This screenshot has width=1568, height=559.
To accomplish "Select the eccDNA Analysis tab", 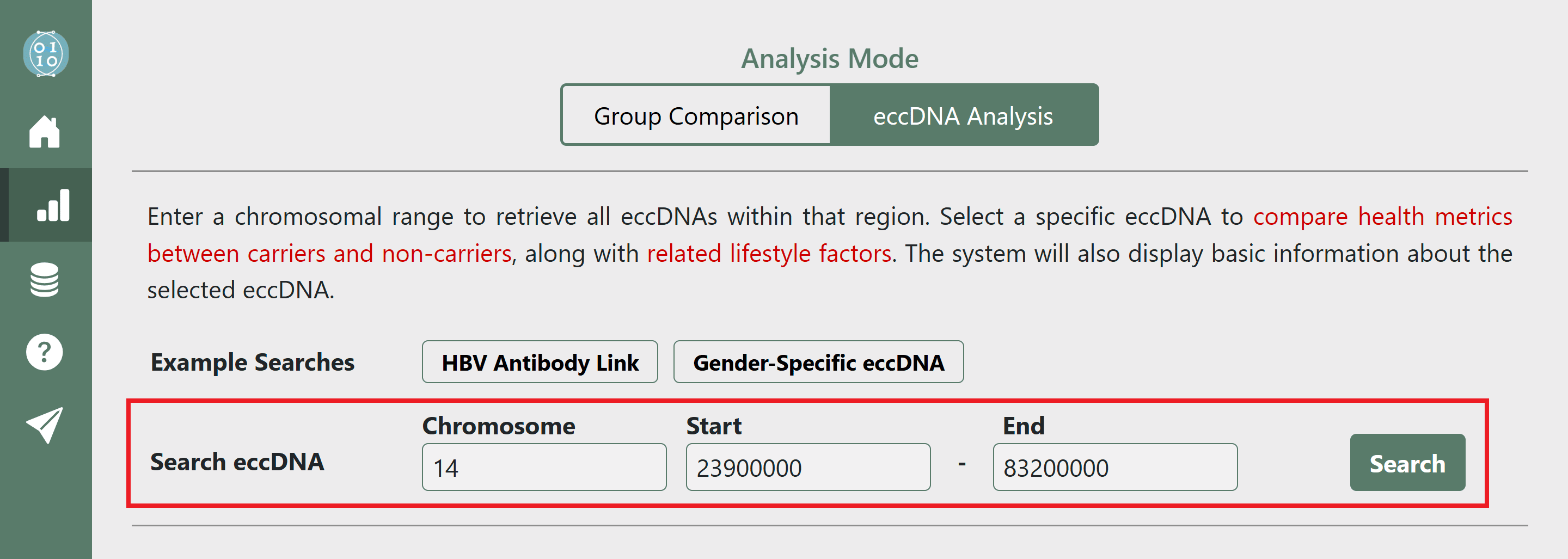I will [963, 115].
